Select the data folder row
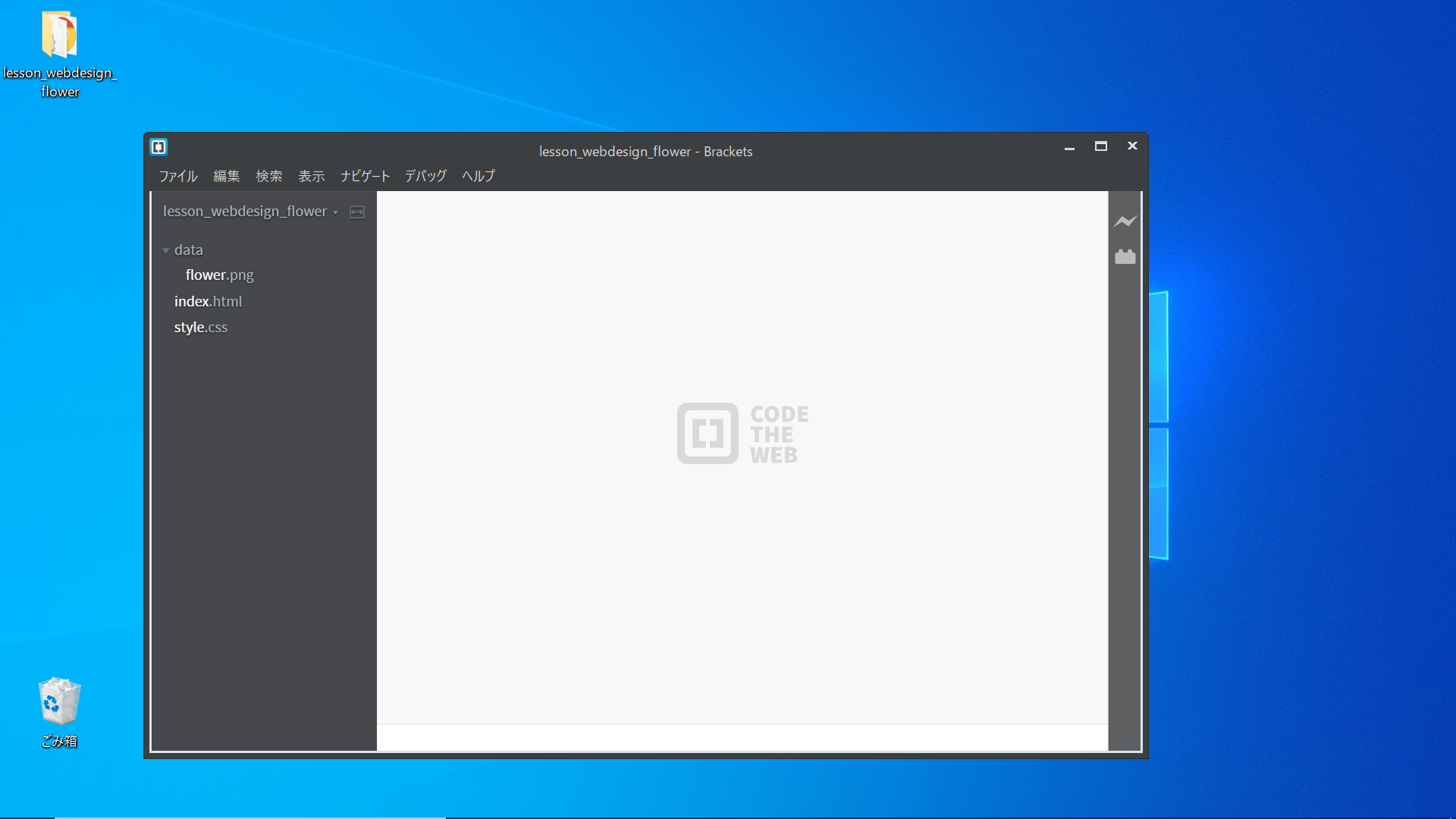Screen dimensions: 1456x819 point(264,249)
